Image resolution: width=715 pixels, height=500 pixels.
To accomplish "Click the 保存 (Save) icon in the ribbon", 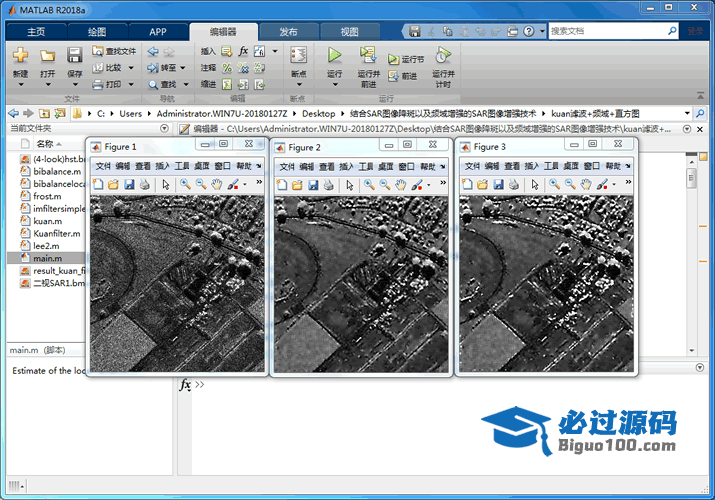I will (74, 55).
